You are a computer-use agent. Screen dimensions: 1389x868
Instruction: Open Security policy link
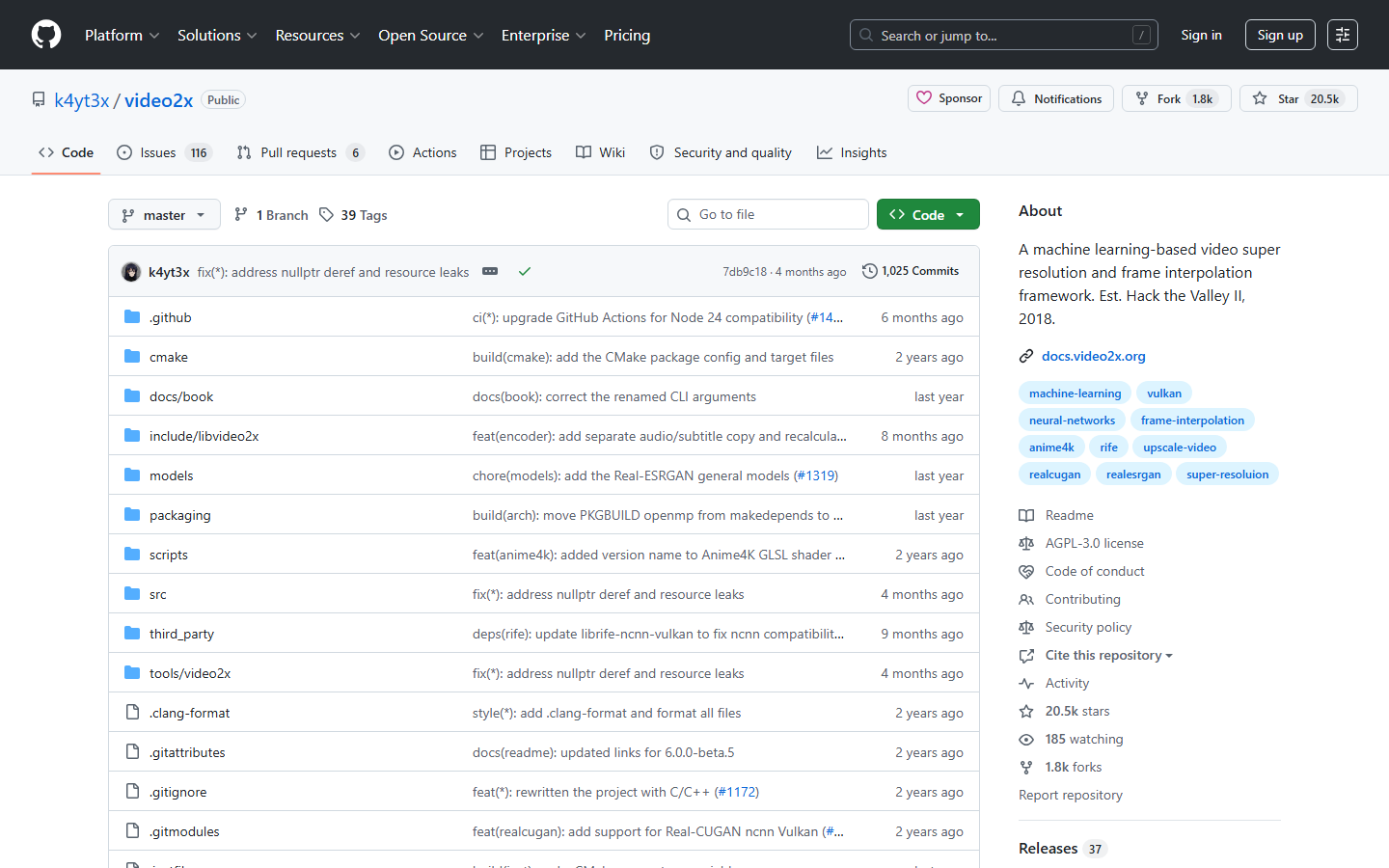click(x=1076, y=627)
